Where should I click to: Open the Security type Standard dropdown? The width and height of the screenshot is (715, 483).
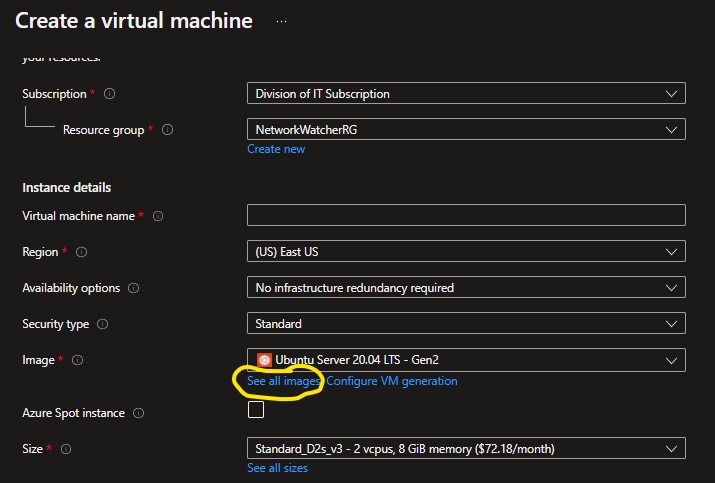click(x=466, y=323)
